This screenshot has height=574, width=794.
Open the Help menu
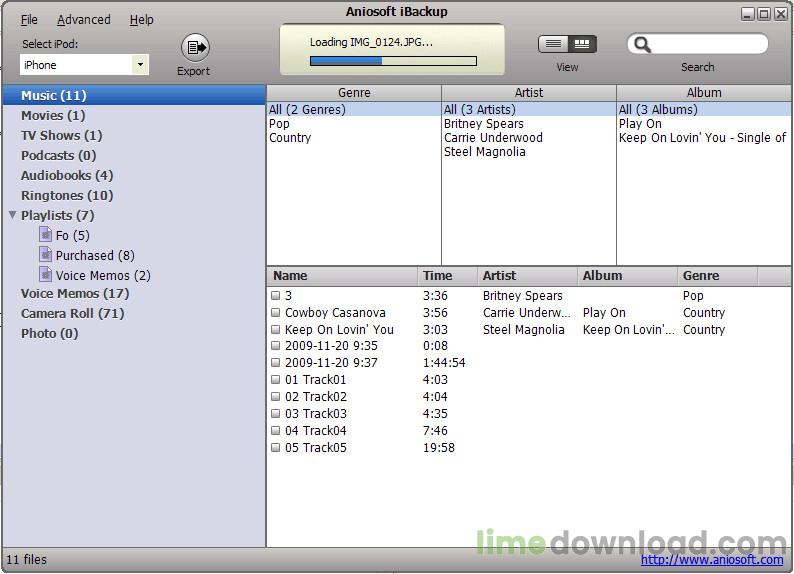pyautogui.click(x=141, y=20)
